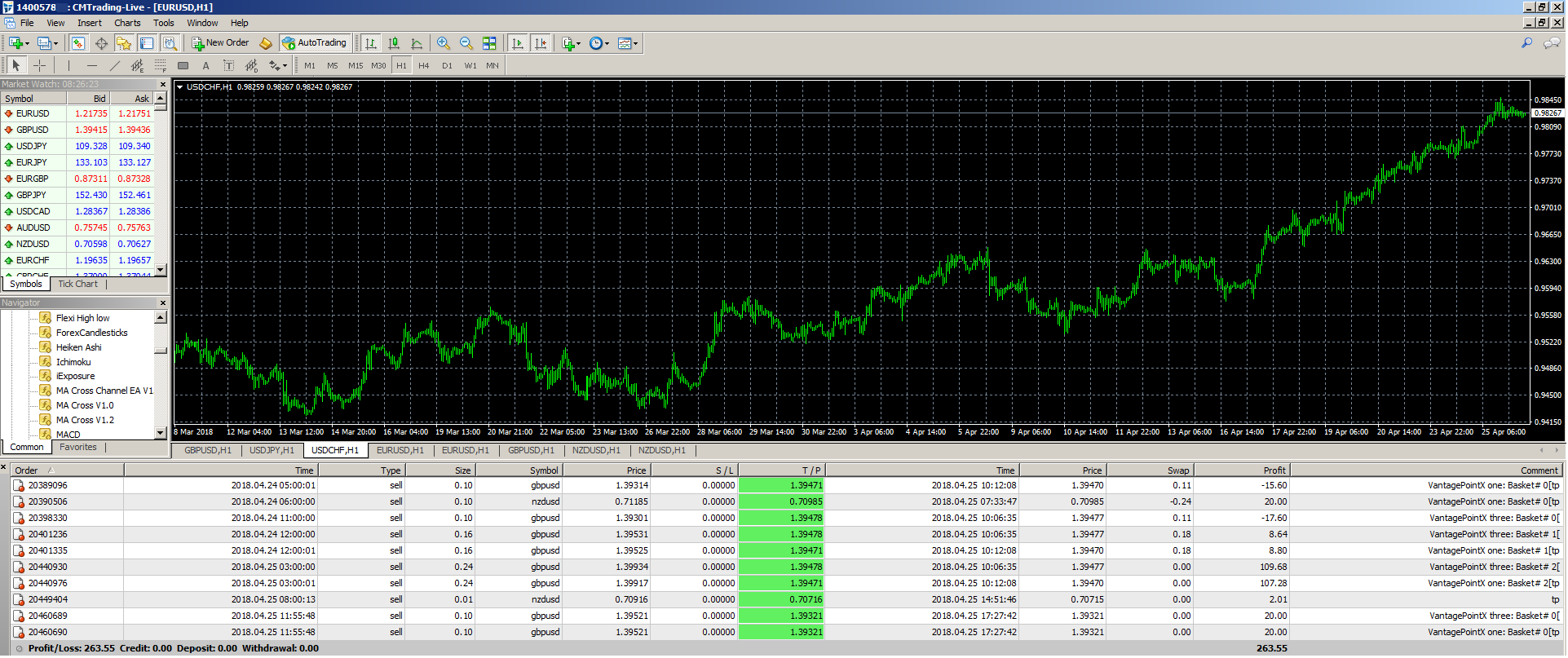The image size is (1568, 658).
Task: Enable Chart Shift toggle
Action: (x=540, y=43)
